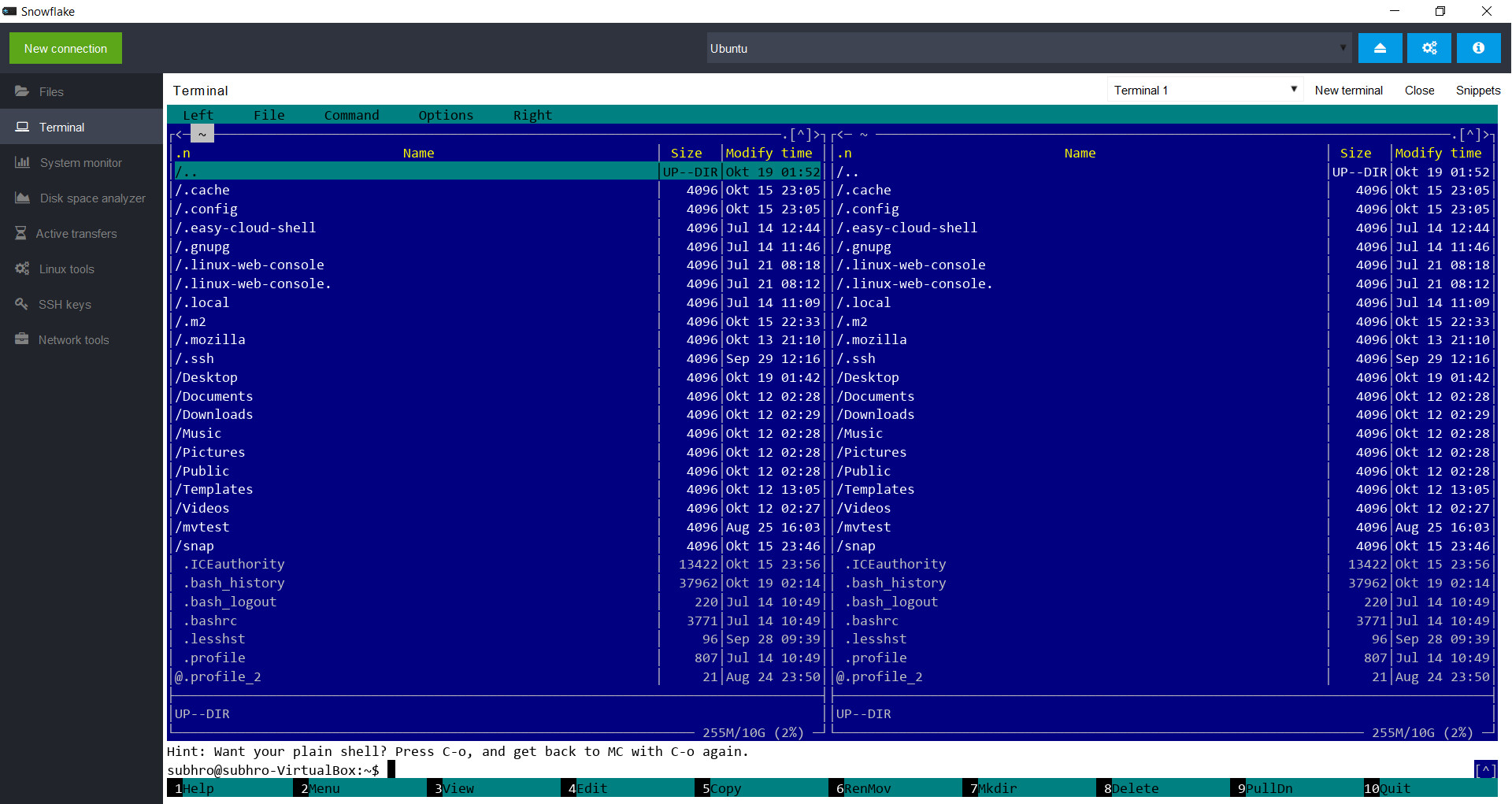This screenshot has width=1512, height=804.
Task: Click the disconnect (eject) icon button
Action: (x=1380, y=48)
